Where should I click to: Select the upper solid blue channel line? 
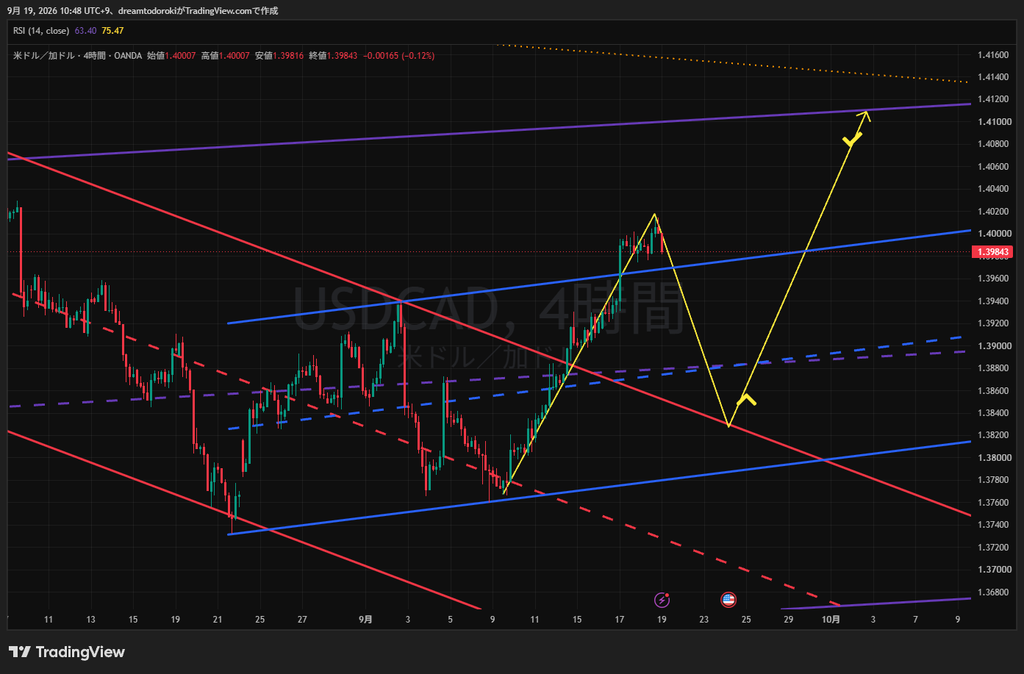pos(599,277)
